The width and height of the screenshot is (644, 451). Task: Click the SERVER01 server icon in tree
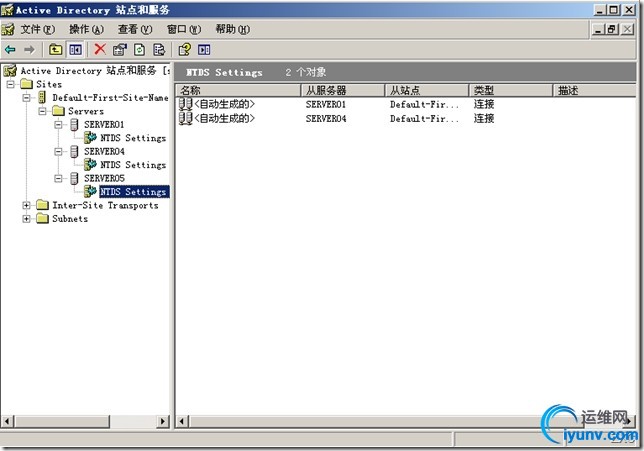coord(74,124)
